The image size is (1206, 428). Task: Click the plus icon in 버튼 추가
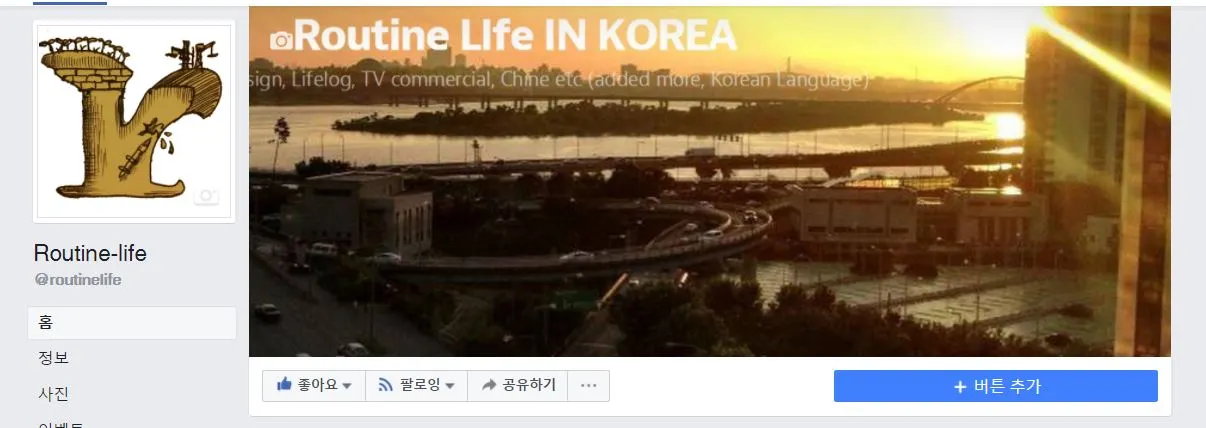click(960, 386)
